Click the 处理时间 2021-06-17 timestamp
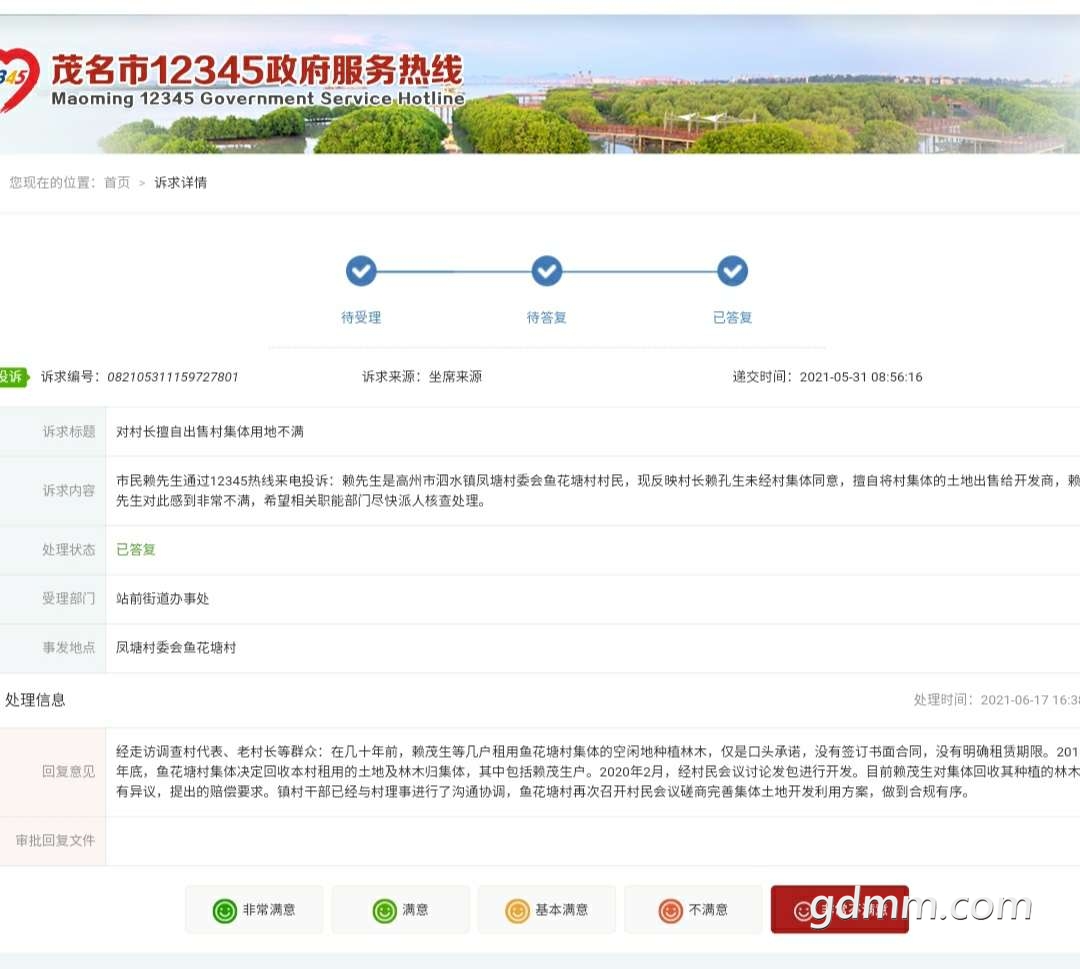Viewport: 1080px width, 969px height. (x=997, y=700)
